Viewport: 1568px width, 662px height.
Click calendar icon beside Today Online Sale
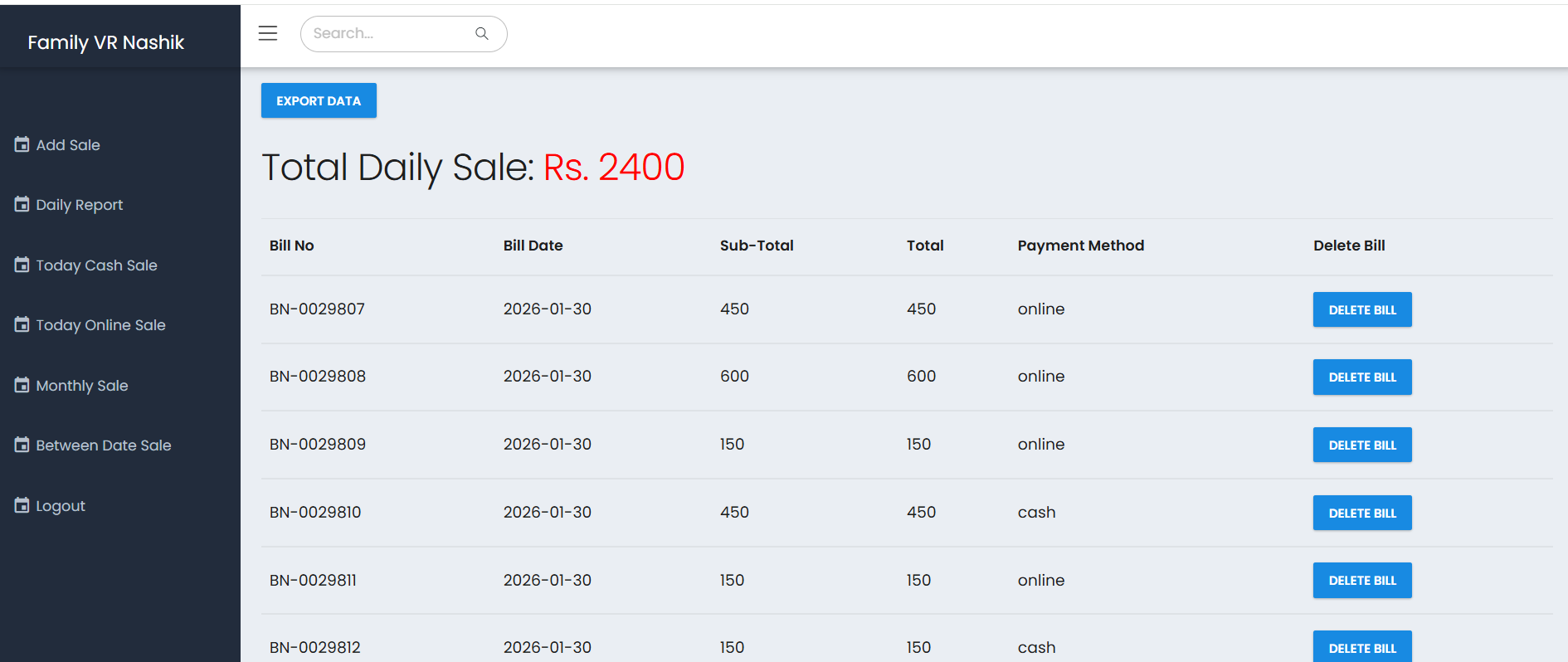(x=22, y=324)
